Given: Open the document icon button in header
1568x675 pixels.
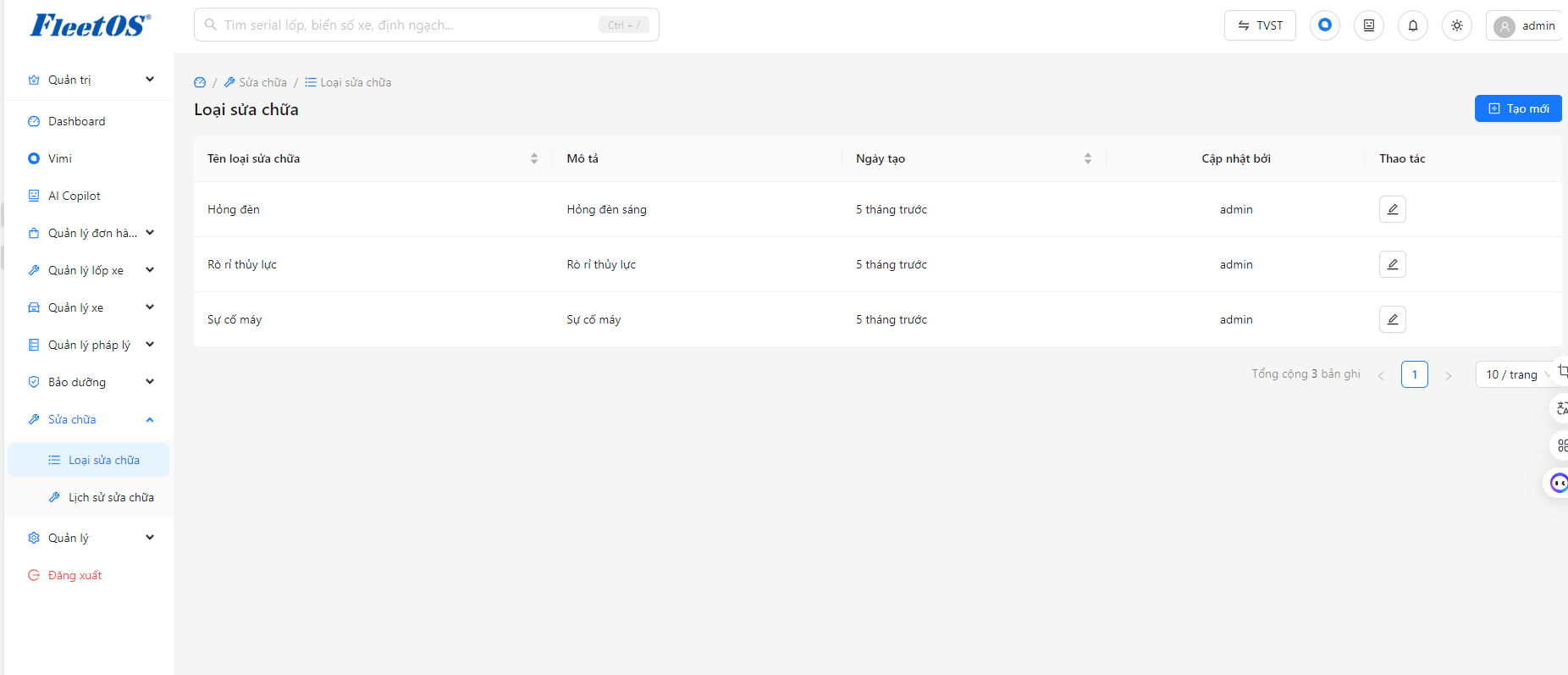Looking at the screenshot, I should [x=1369, y=25].
